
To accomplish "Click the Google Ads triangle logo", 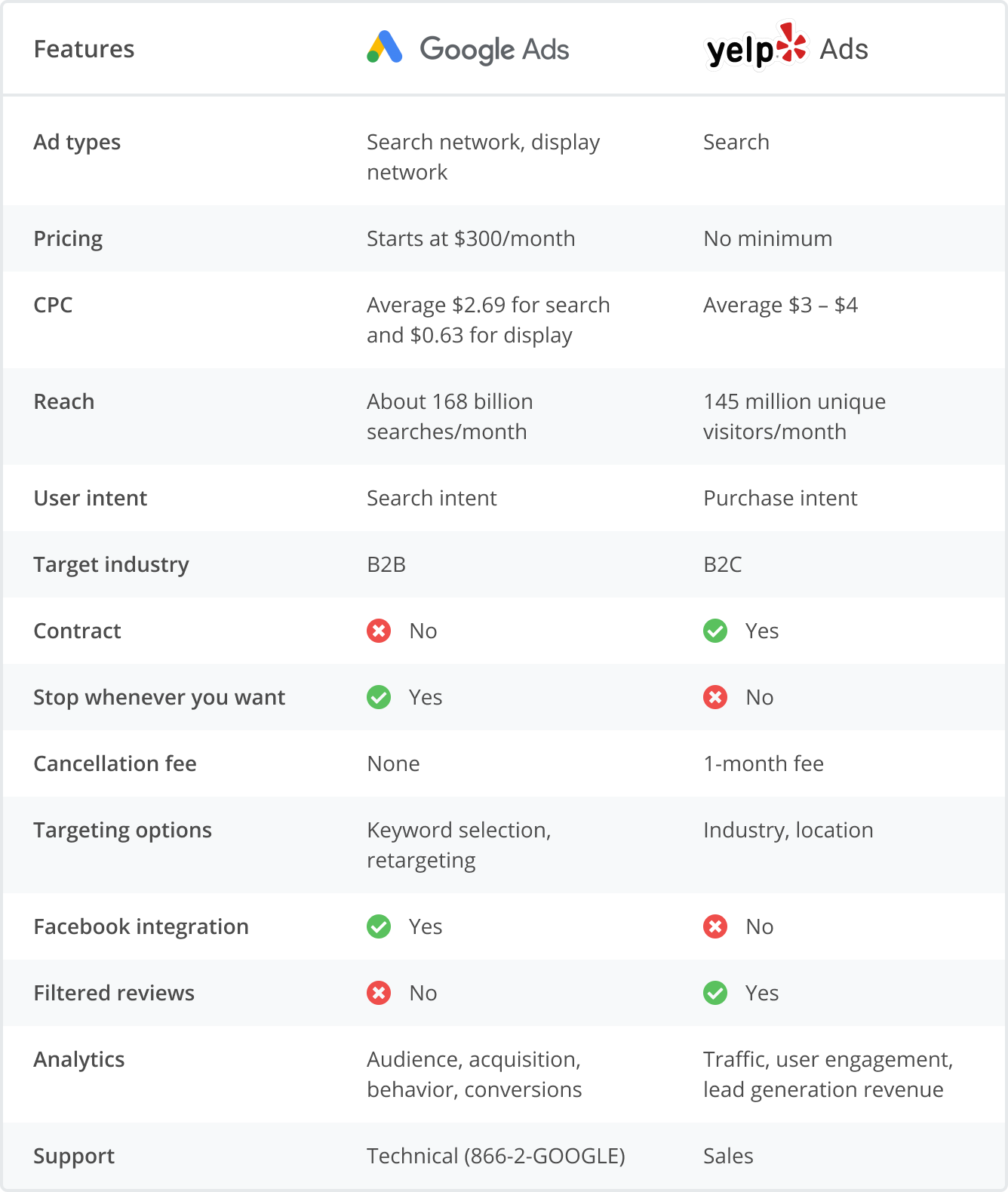I will (384, 48).
